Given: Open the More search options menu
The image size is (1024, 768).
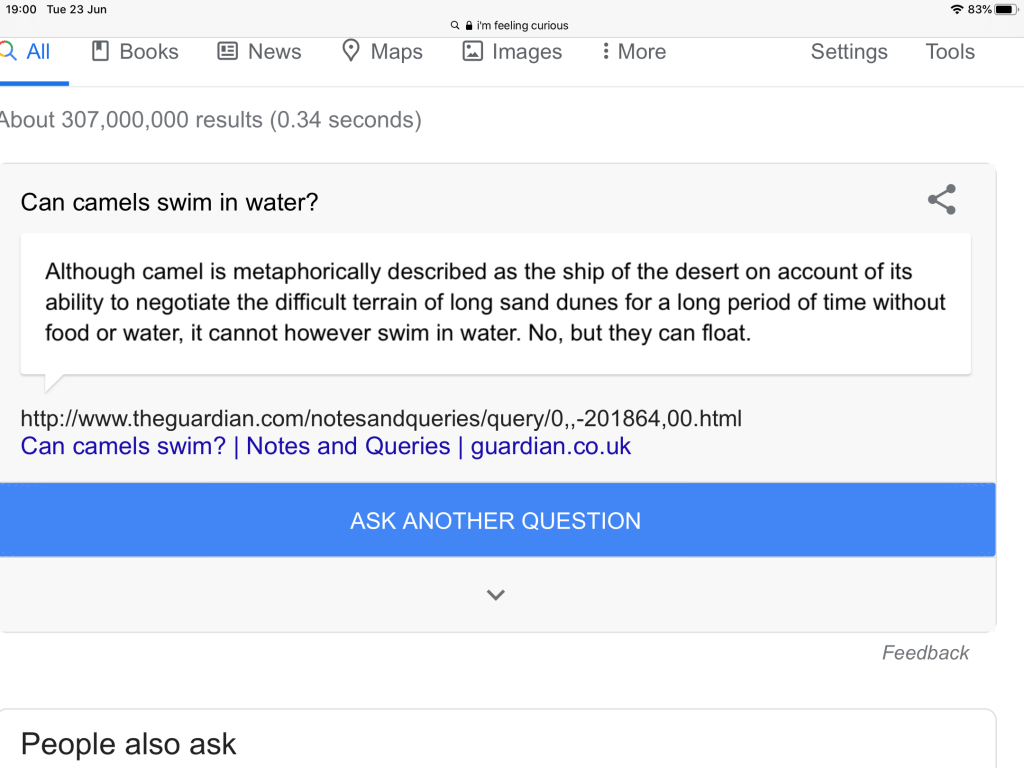Looking at the screenshot, I should point(633,51).
